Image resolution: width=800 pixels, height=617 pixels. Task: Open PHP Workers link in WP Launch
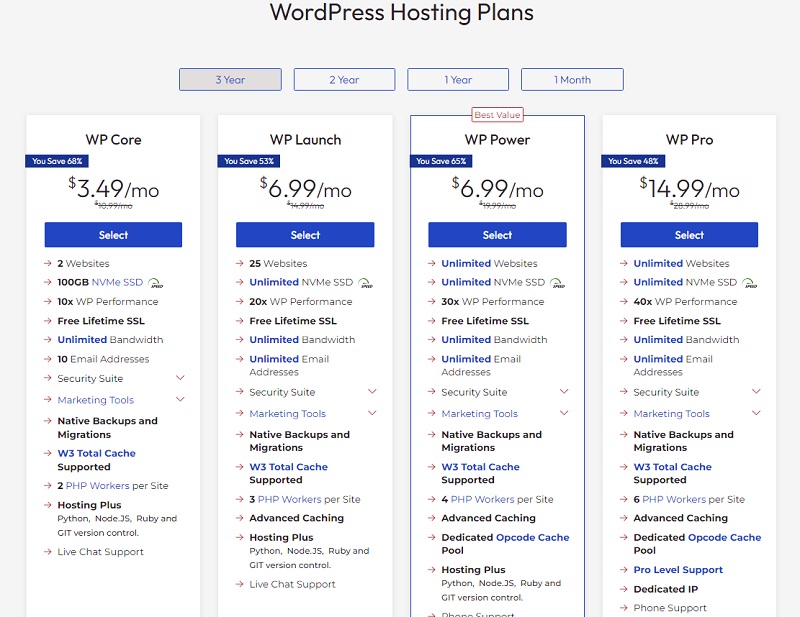pyautogui.click(x=290, y=499)
